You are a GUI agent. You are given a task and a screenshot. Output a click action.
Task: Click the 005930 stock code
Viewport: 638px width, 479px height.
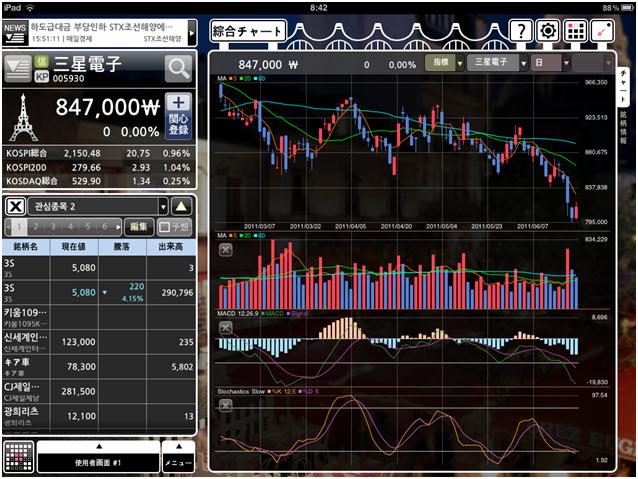click(x=68, y=78)
